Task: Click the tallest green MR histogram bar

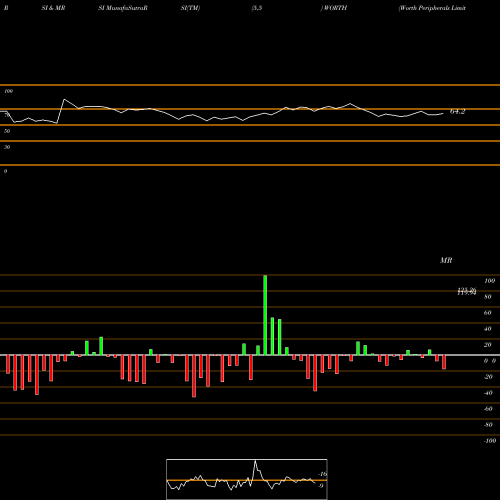Action: point(265,315)
